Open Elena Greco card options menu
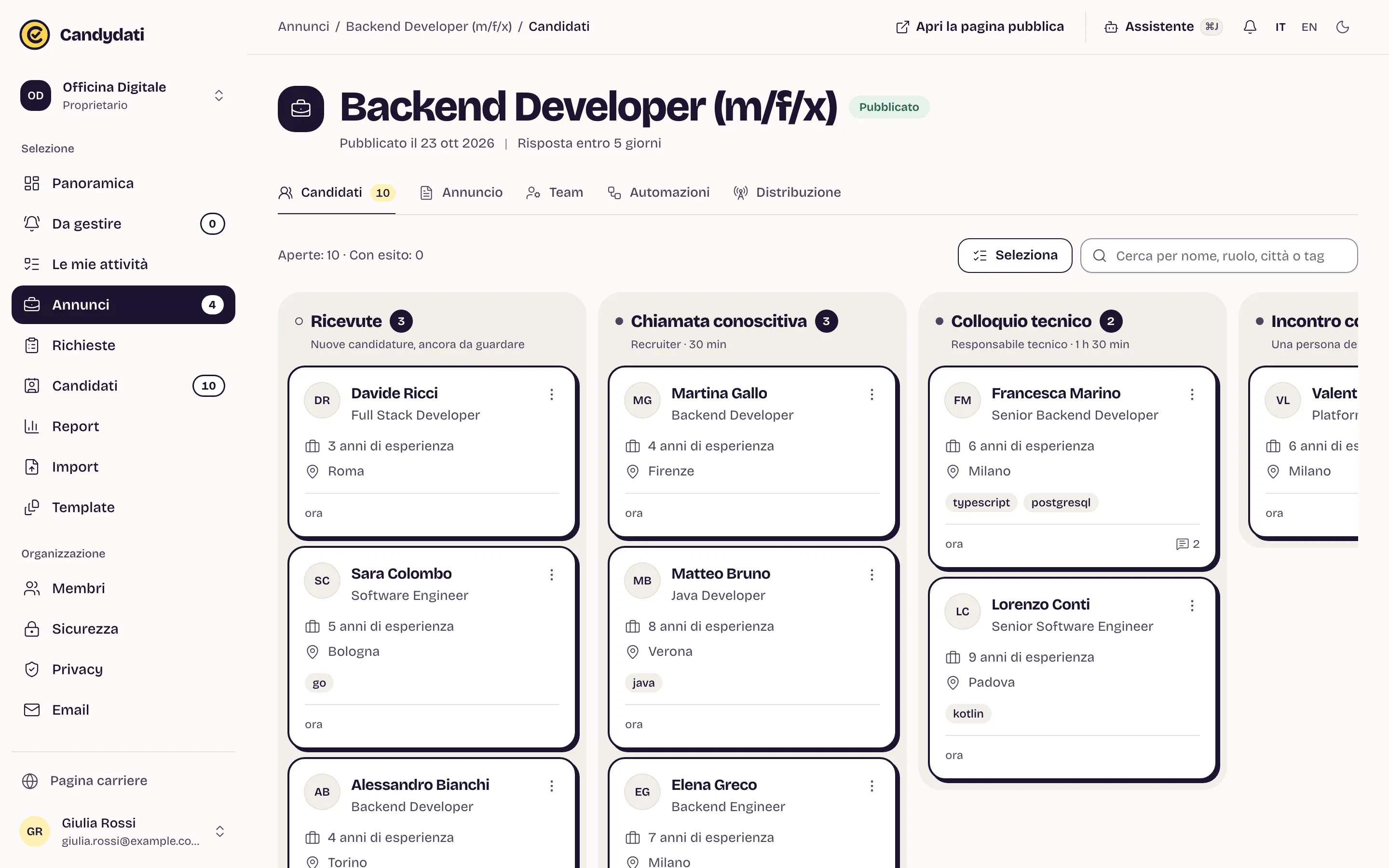1389x868 pixels. click(x=872, y=786)
